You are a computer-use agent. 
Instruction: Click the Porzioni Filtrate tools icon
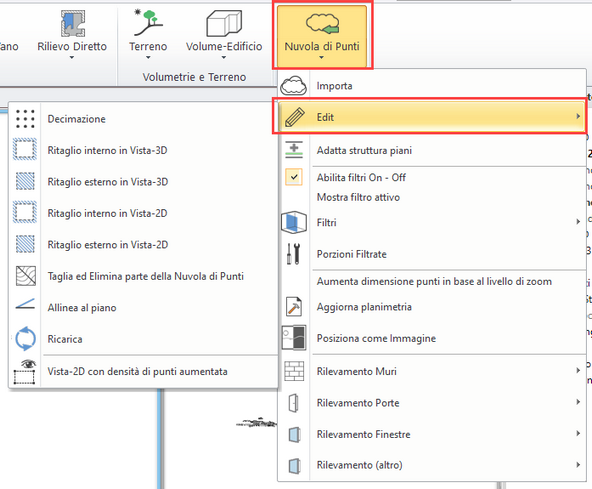[x=294, y=254]
